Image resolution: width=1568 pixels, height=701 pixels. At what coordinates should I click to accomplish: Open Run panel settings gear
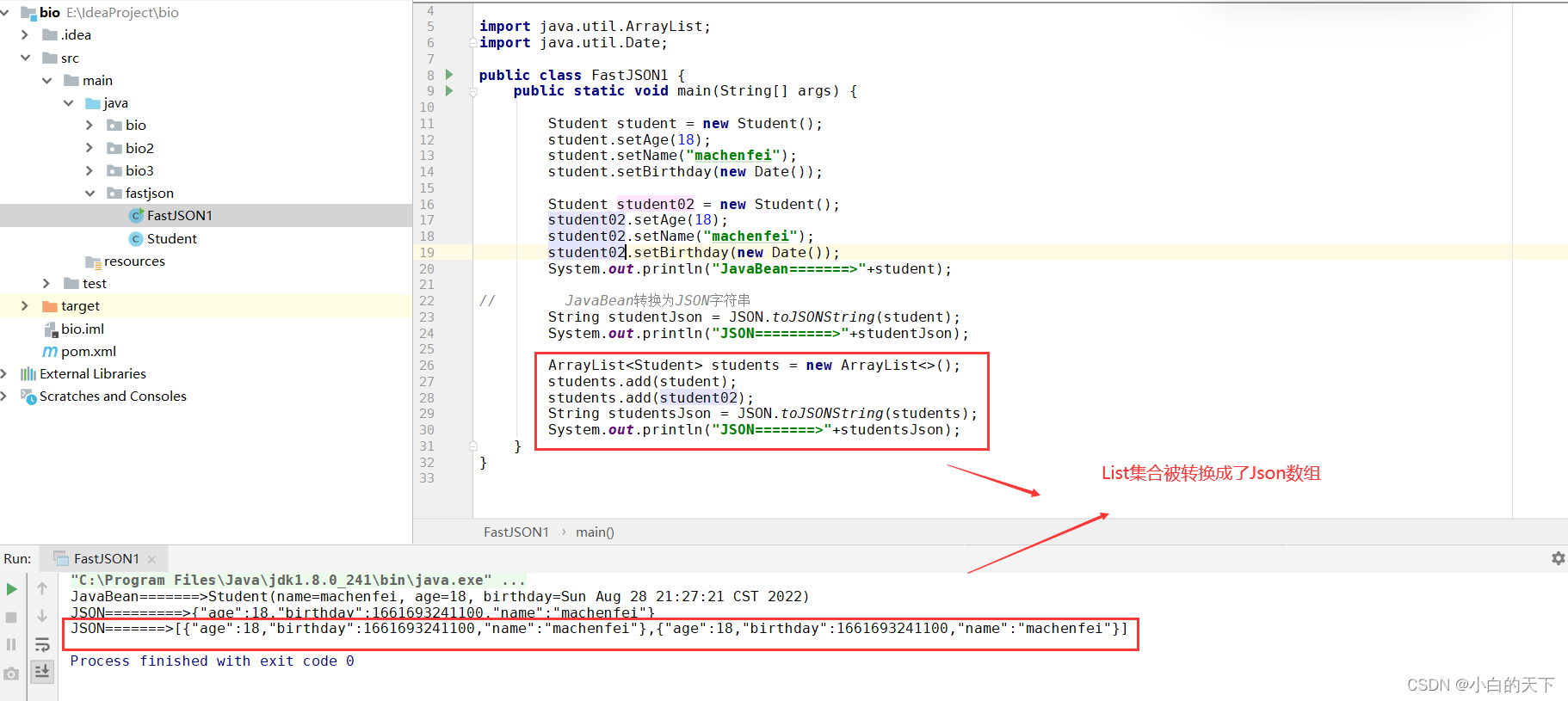pos(1558,558)
